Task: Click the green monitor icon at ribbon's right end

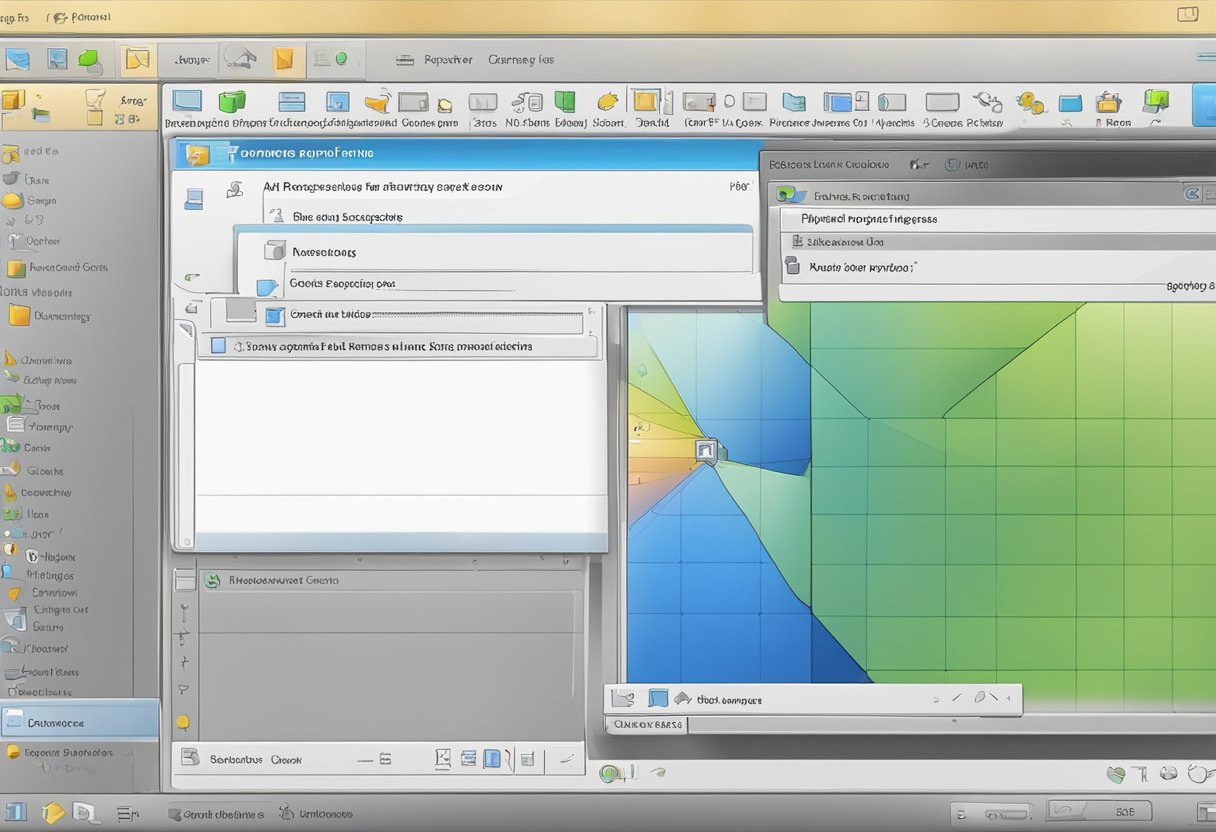Action: 1156,100
